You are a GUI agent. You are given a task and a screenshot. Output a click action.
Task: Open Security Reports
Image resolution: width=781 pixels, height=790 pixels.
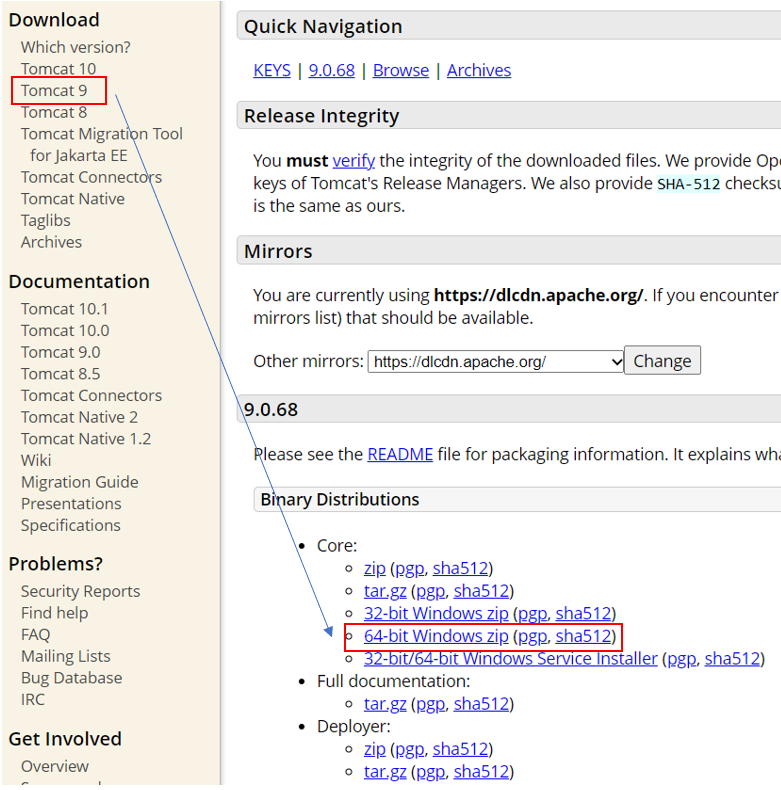coord(81,591)
